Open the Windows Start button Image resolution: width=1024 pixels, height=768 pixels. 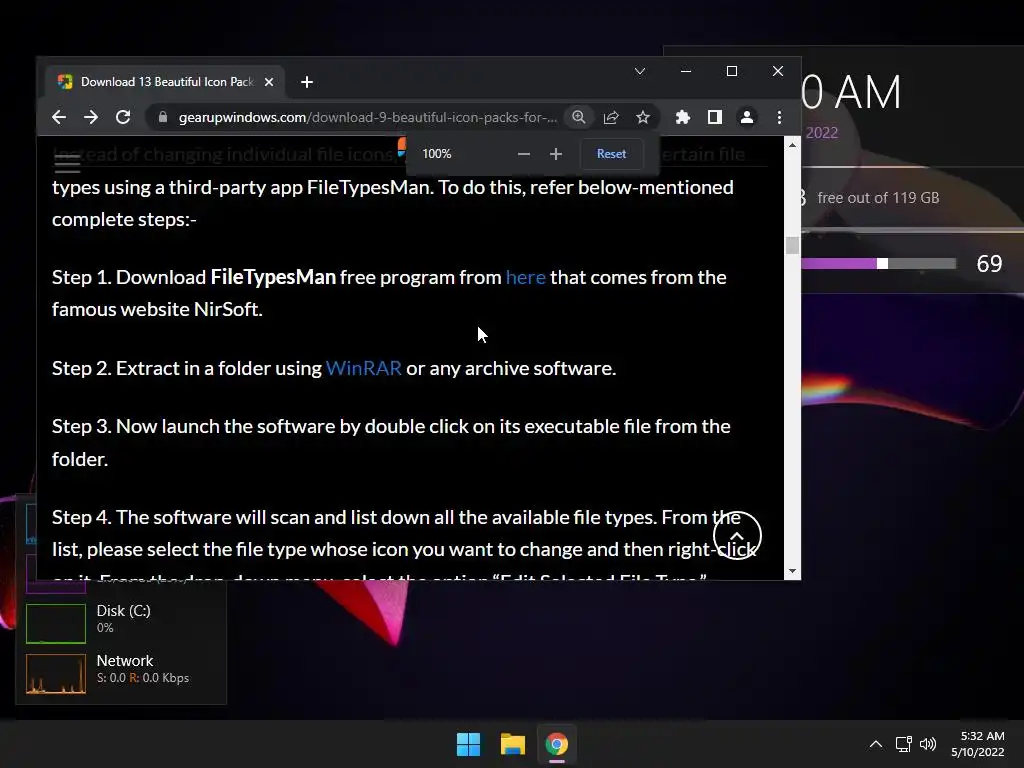tap(468, 744)
